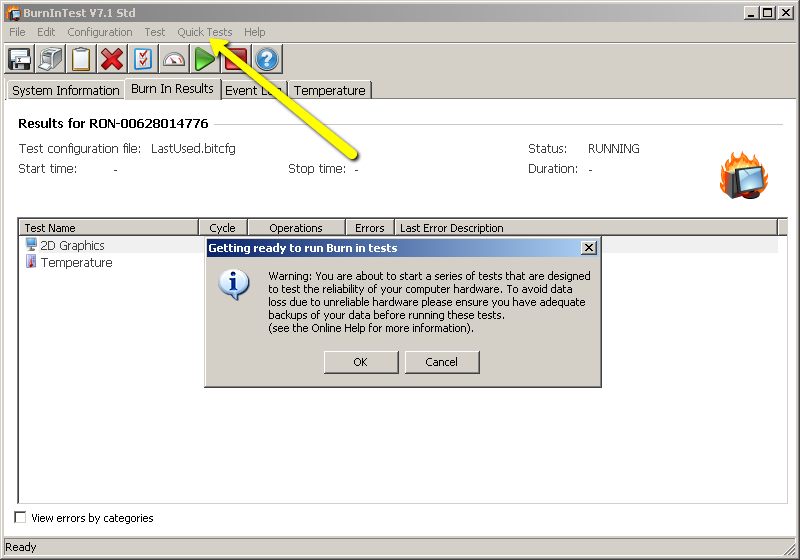Click the LastUsed.bitcfg file name
The image size is (800, 560).
pos(193,148)
